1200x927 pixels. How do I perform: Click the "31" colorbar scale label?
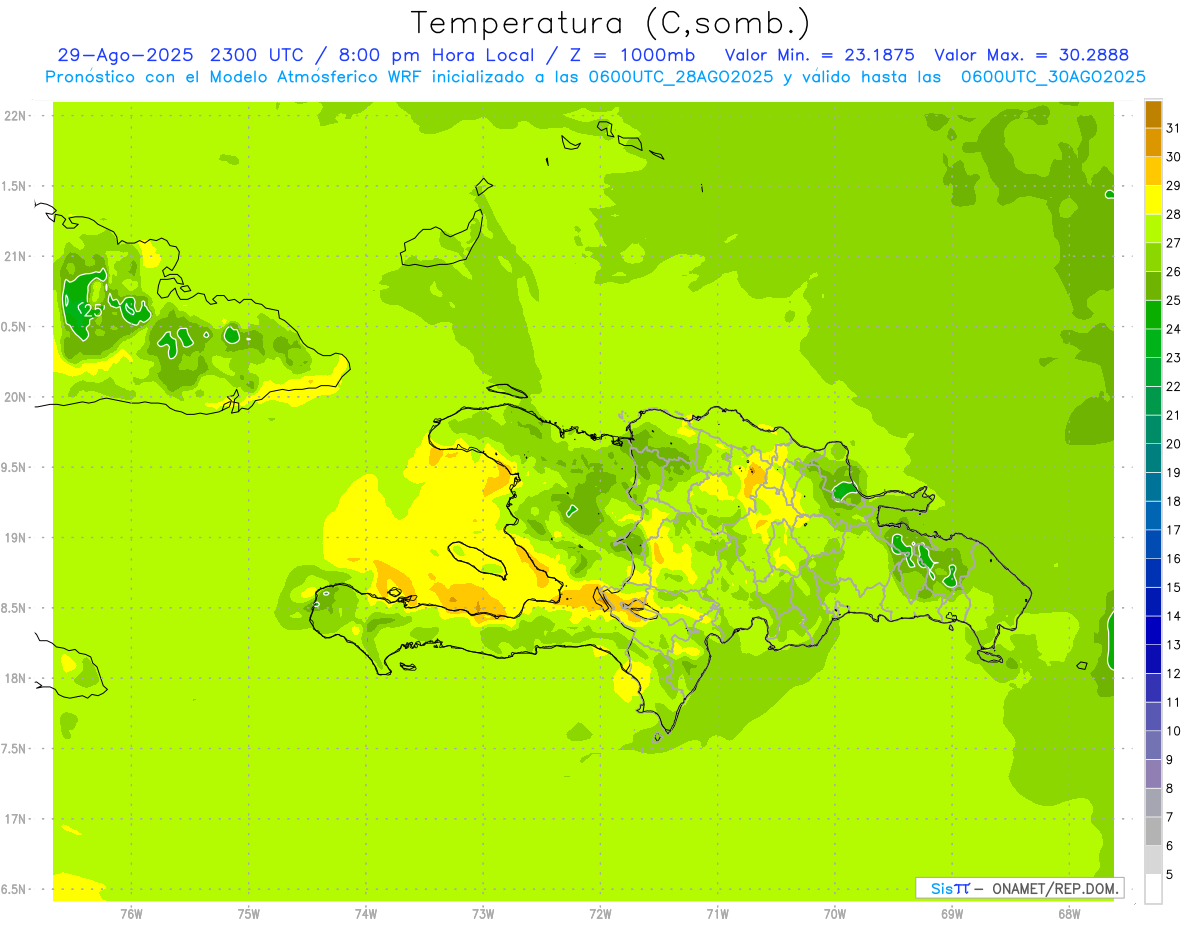pyautogui.click(x=1173, y=128)
